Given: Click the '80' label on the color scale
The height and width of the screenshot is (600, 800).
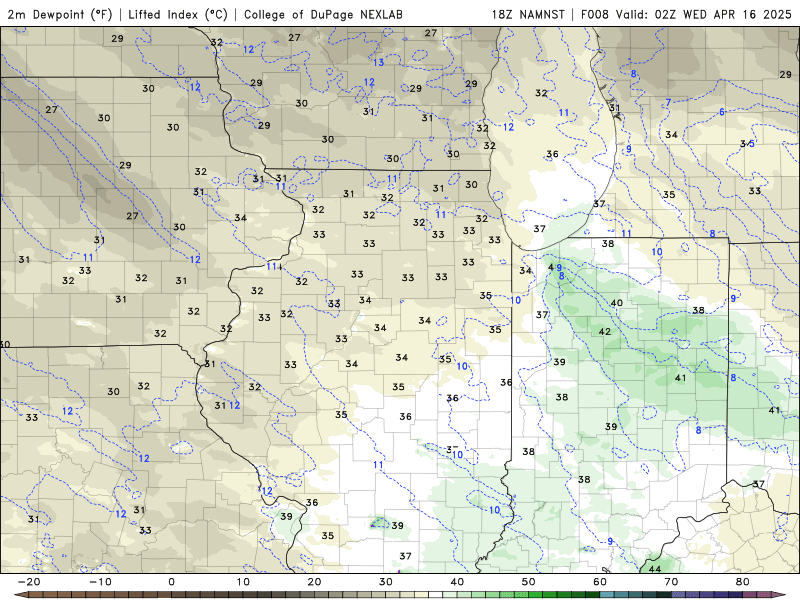Looking at the screenshot, I should coord(743,582).
